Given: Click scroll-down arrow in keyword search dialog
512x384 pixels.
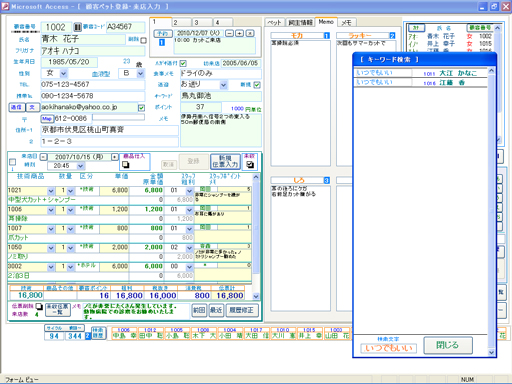Looking at the screenshot, I should coord(491,352).
